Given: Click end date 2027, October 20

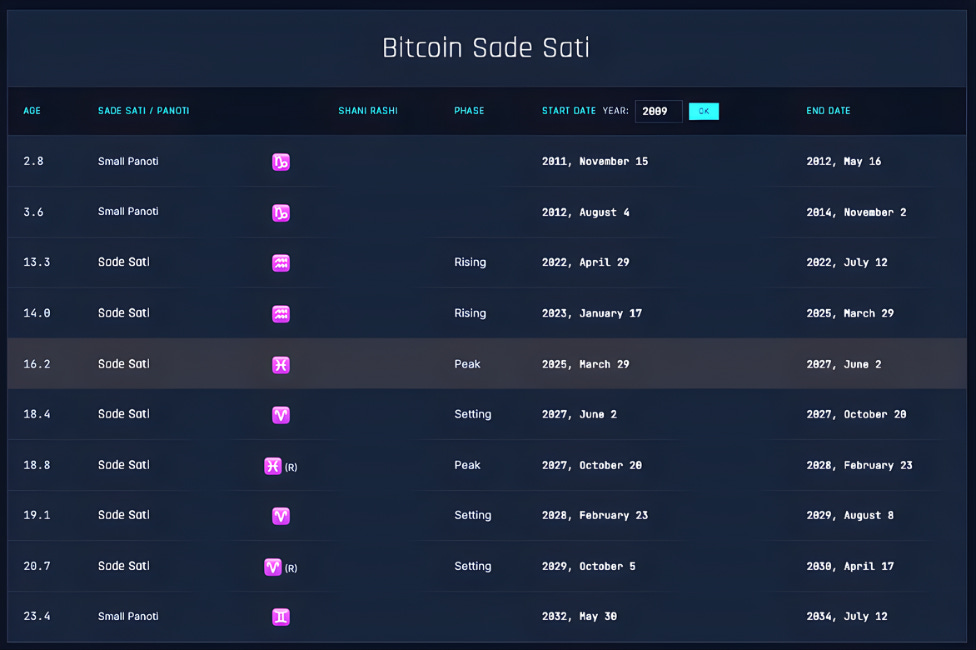Looking at the screenshot, I should click(x=856, y=414).
